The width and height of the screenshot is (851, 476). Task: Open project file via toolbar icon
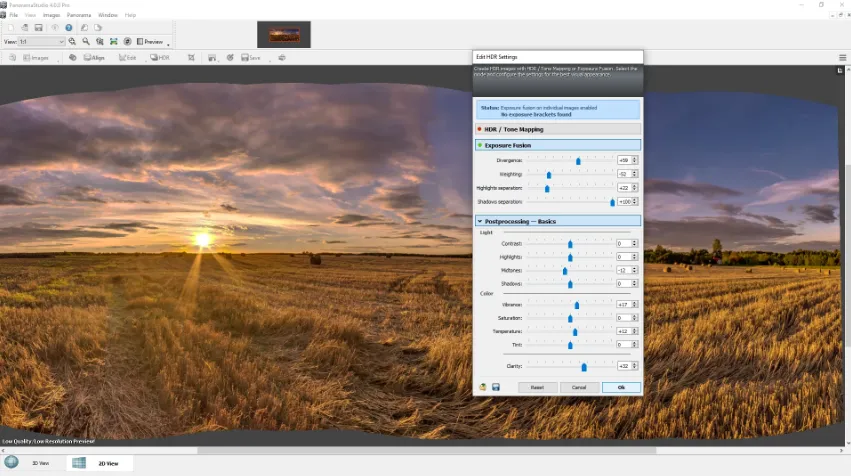point(24,28)
